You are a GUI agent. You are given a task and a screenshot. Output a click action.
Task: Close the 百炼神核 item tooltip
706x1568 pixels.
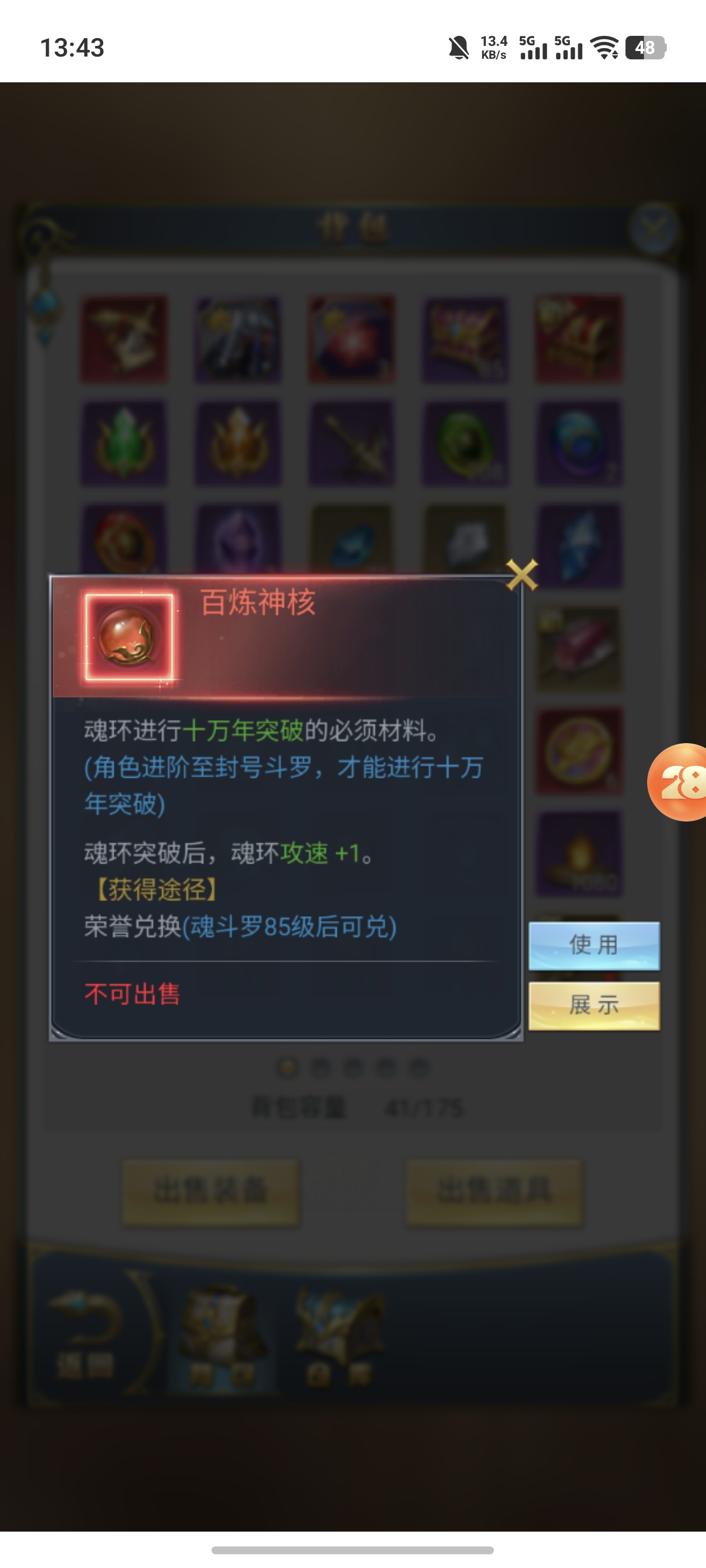click(x=522, y=575)
